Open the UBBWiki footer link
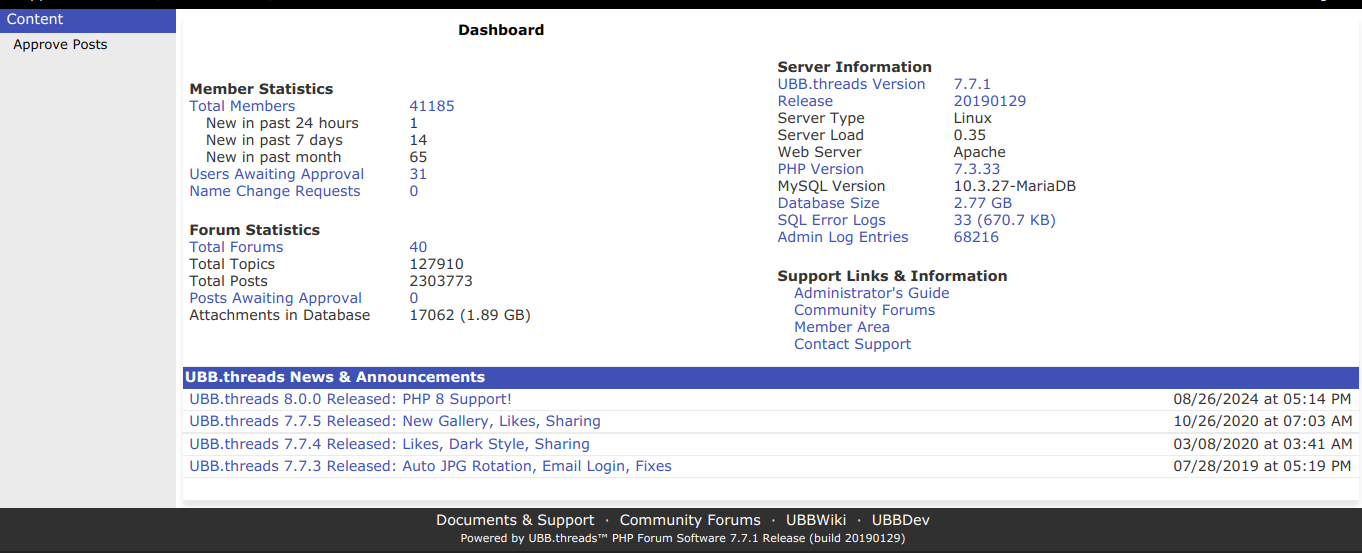Viewport: 1362px width, 553px height. [816, 520]
